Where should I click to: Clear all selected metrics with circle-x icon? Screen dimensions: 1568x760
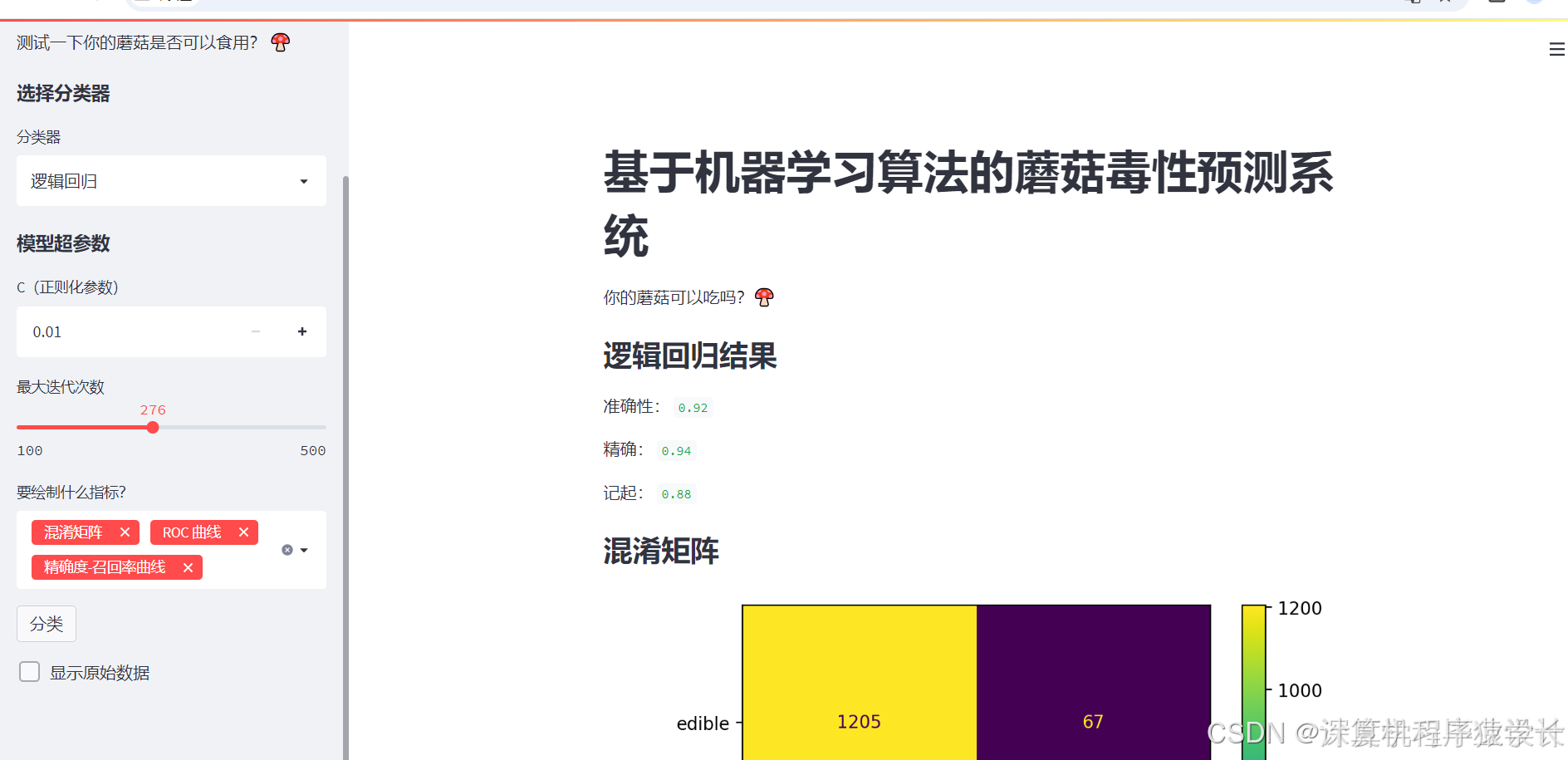coord(287,549)
